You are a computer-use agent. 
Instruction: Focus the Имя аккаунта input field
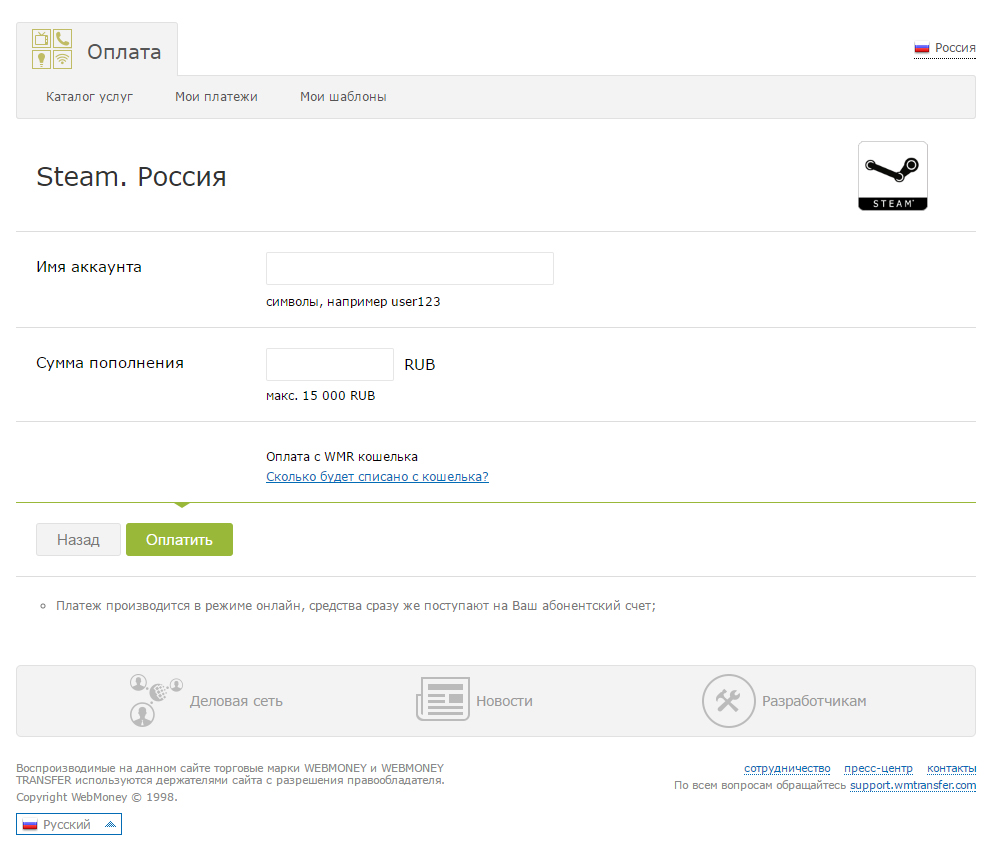pos(410,268)
